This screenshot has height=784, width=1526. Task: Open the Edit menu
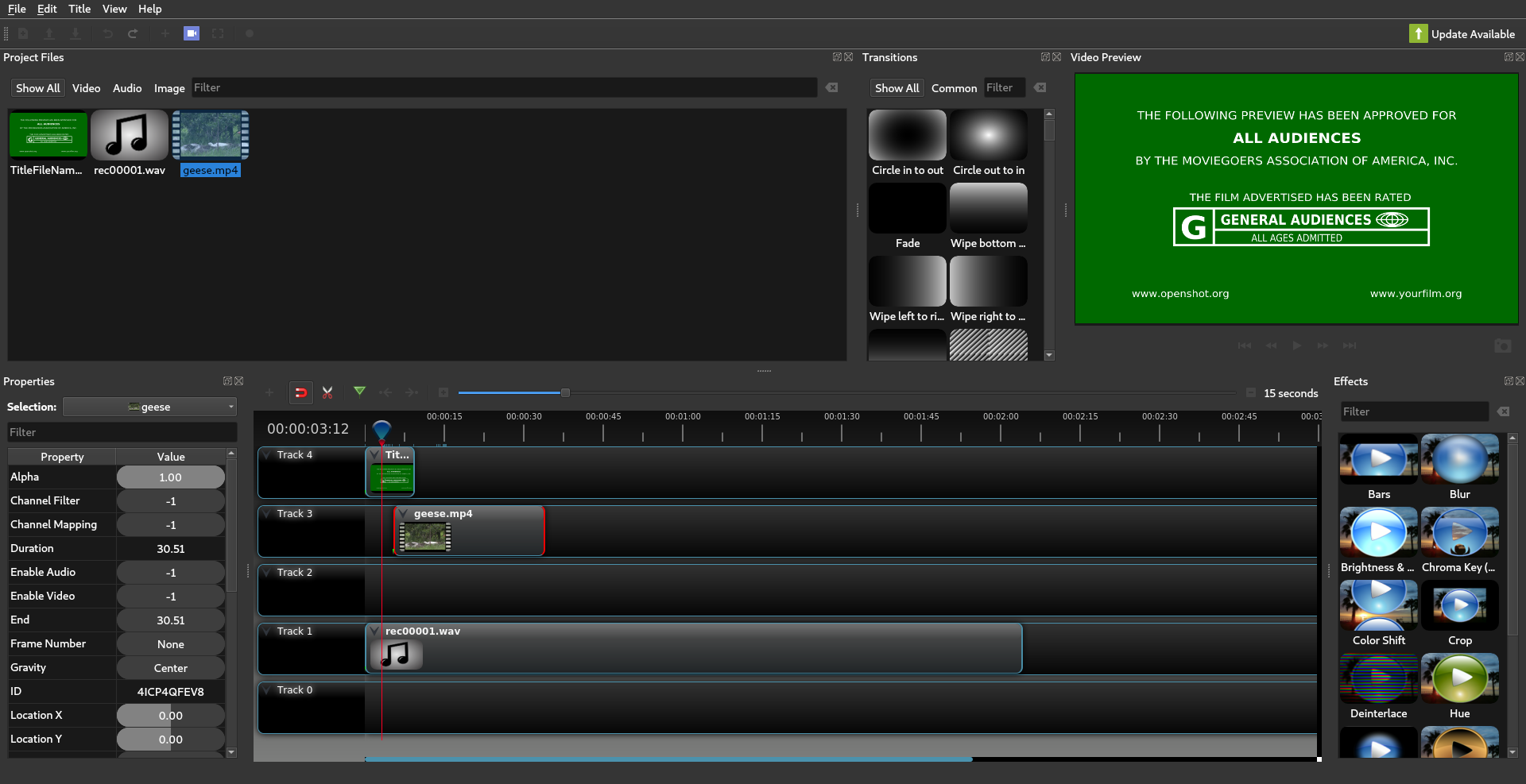tap(47, 9)
